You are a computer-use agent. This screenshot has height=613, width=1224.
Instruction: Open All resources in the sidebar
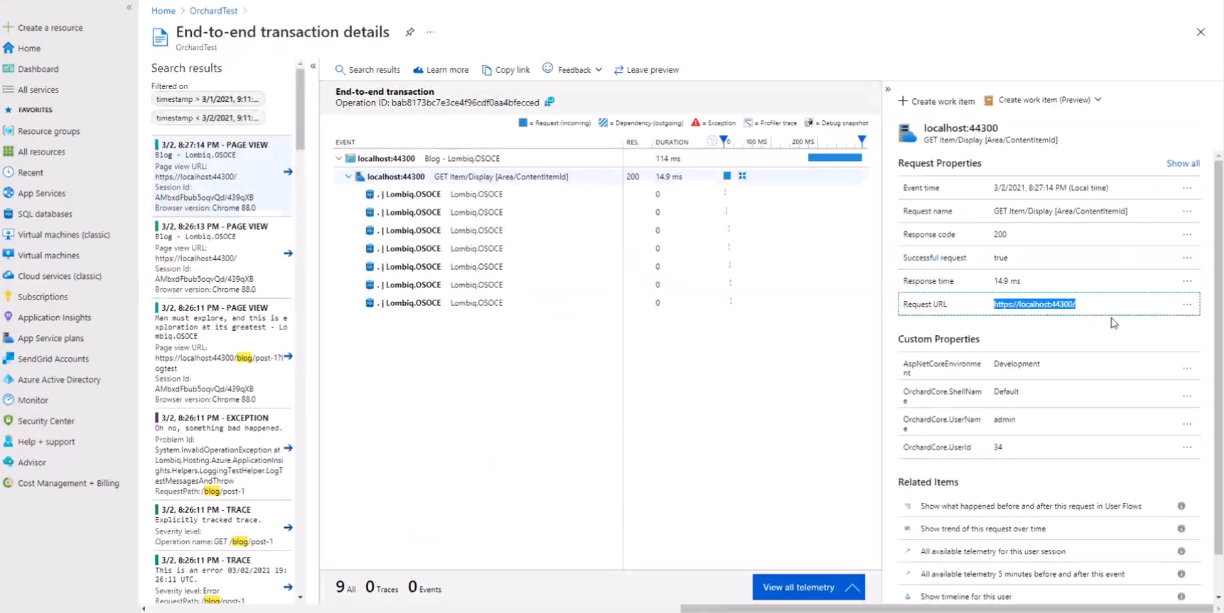[x=41, y=152]
